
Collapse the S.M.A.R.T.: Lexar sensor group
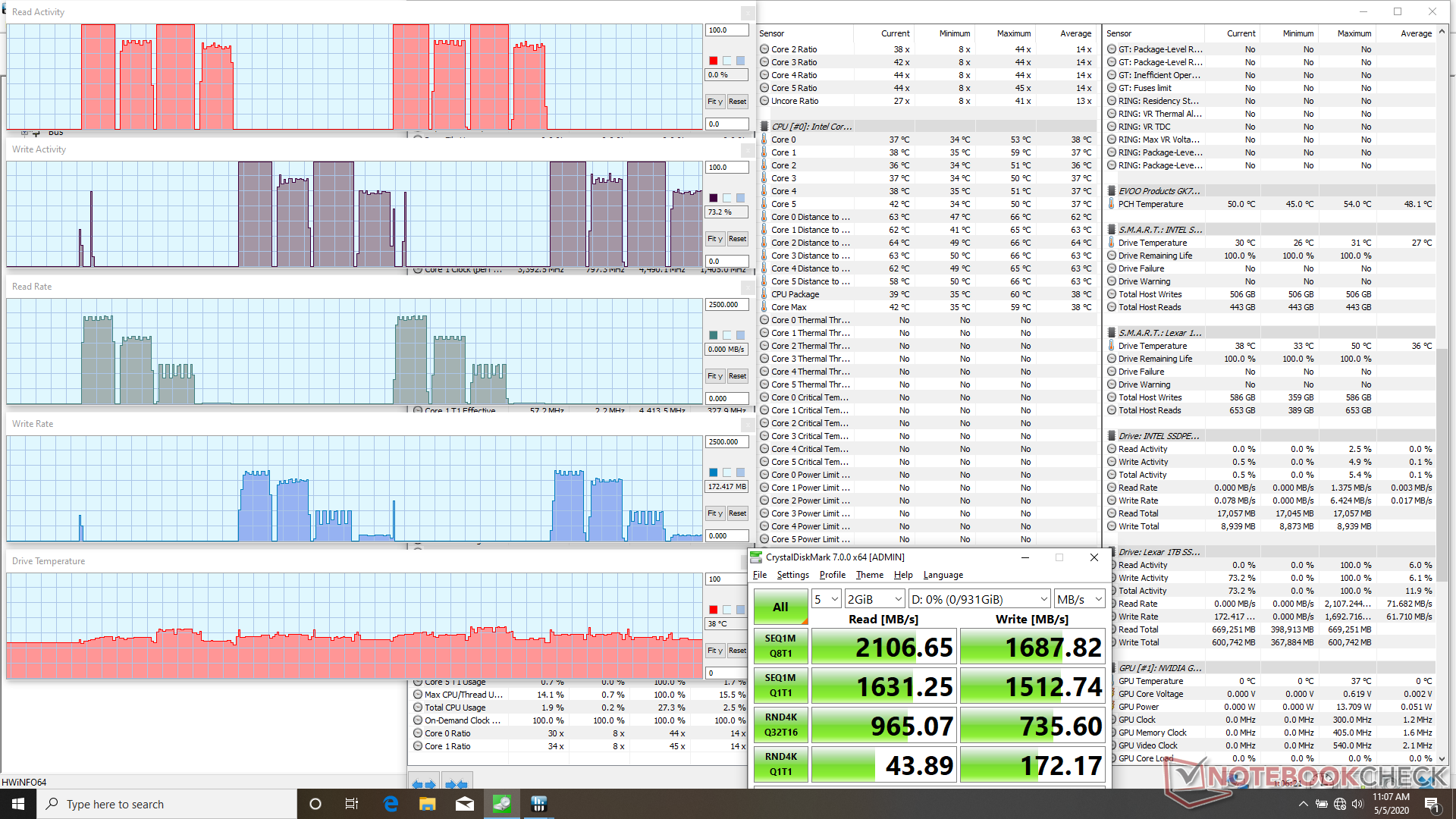(x=1111, y=333)
